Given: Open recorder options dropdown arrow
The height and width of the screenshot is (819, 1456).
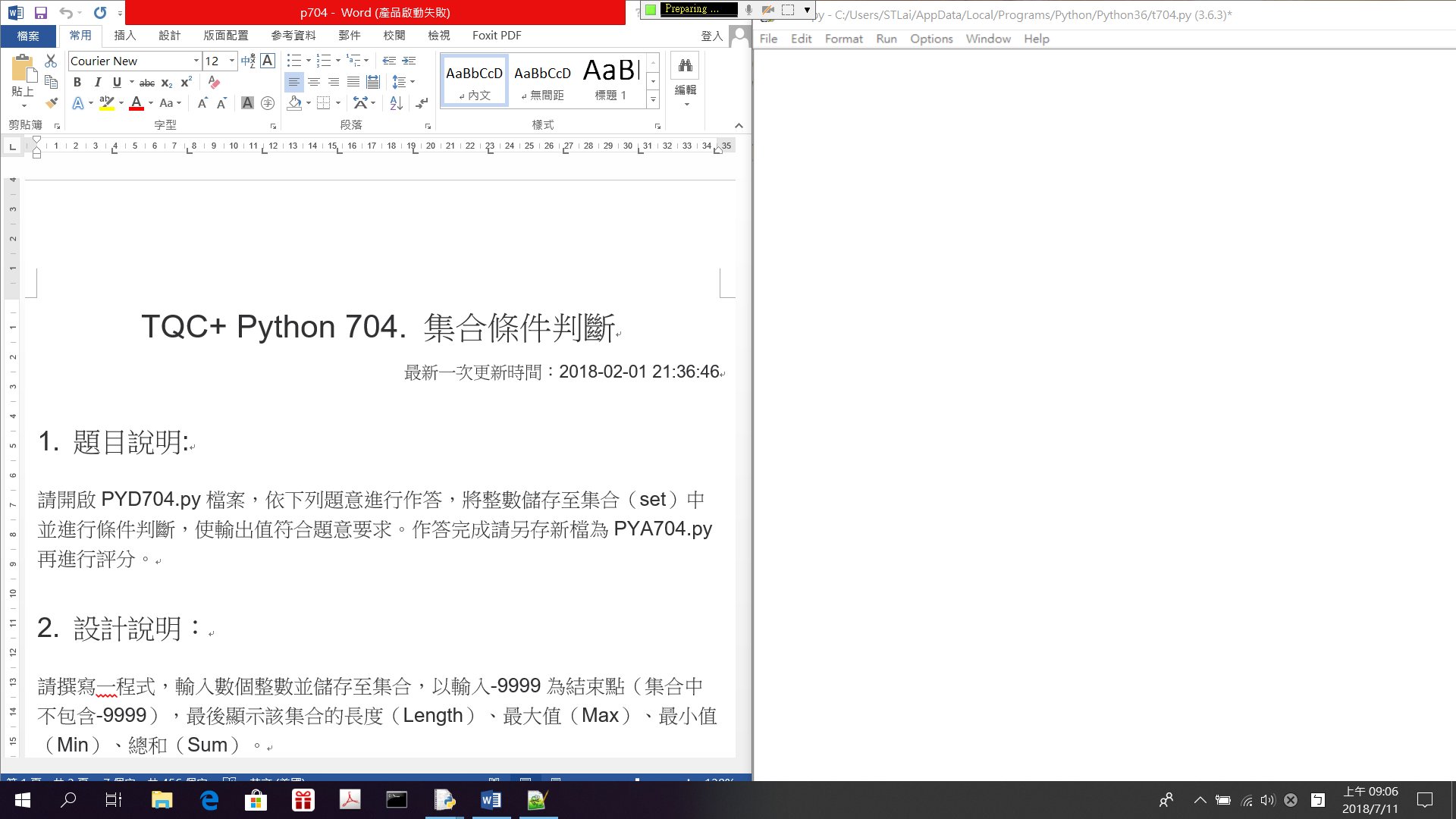Looking at the screenshot, I should [x=807, y=9].
